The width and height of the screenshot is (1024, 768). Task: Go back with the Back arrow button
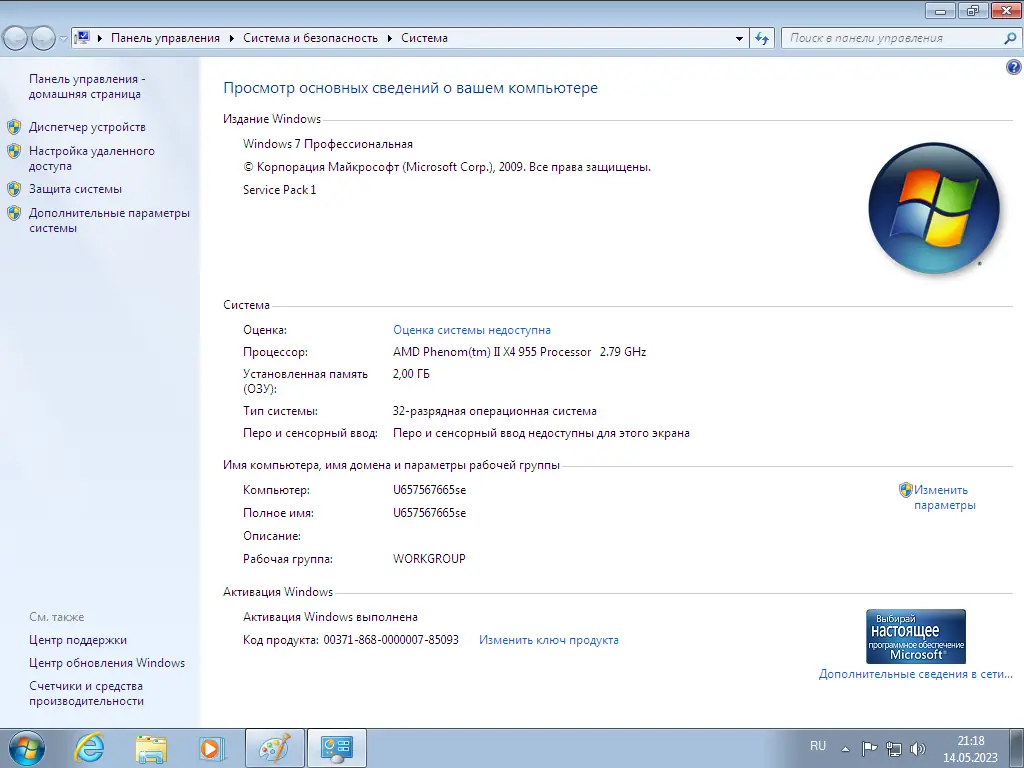coord(15,39)
